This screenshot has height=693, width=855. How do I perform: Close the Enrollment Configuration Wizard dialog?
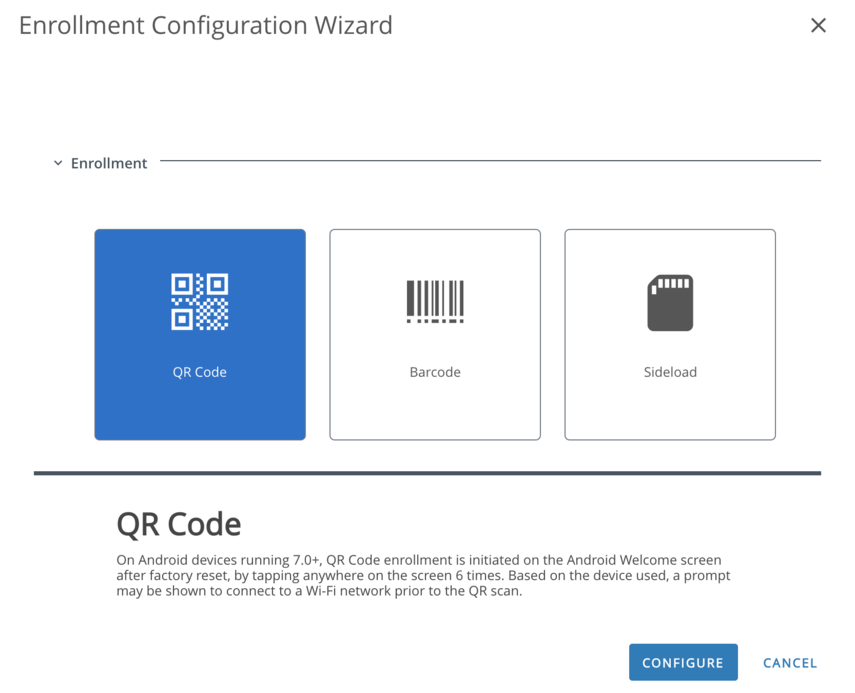click(818, 26)
